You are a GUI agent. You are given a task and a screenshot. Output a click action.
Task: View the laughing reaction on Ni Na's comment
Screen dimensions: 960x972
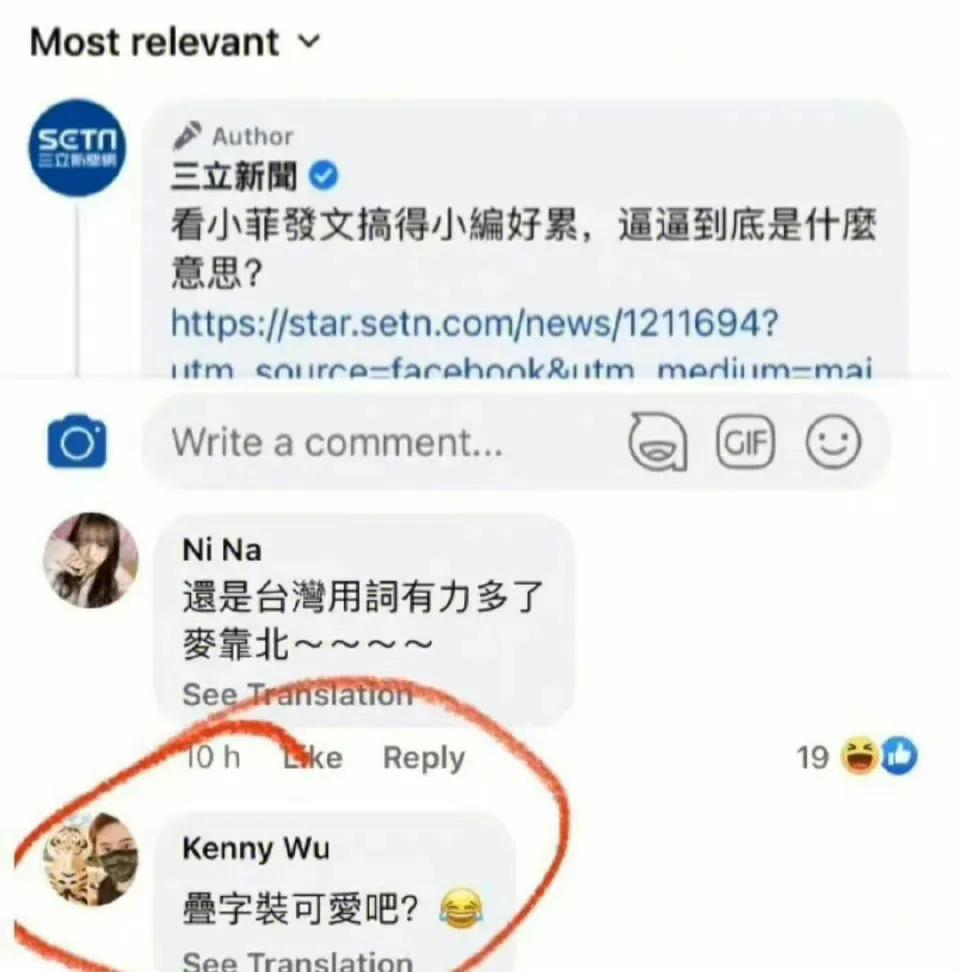(859, 756)
